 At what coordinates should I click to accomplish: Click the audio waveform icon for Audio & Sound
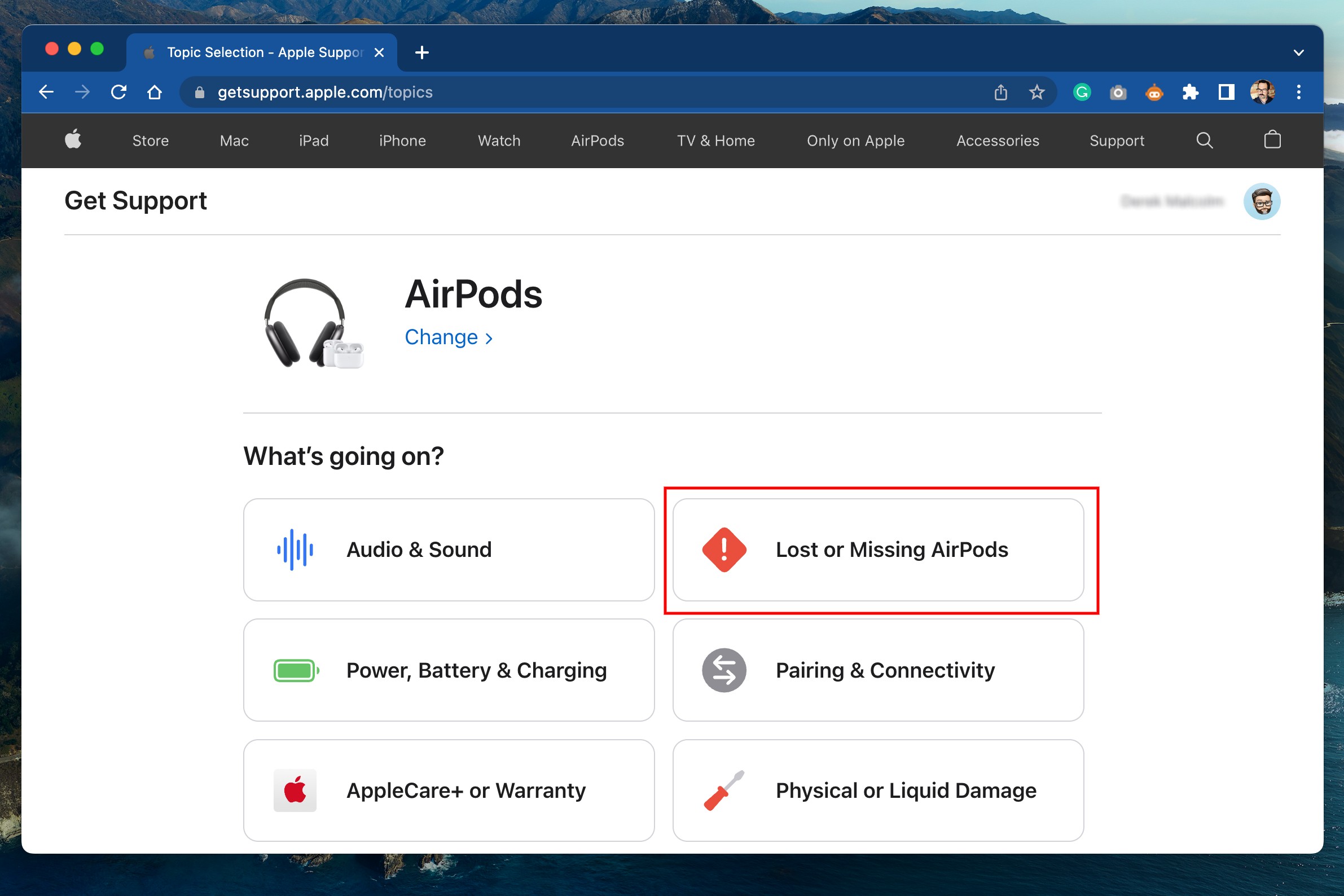pyautogui.click(x=294, y=549)
